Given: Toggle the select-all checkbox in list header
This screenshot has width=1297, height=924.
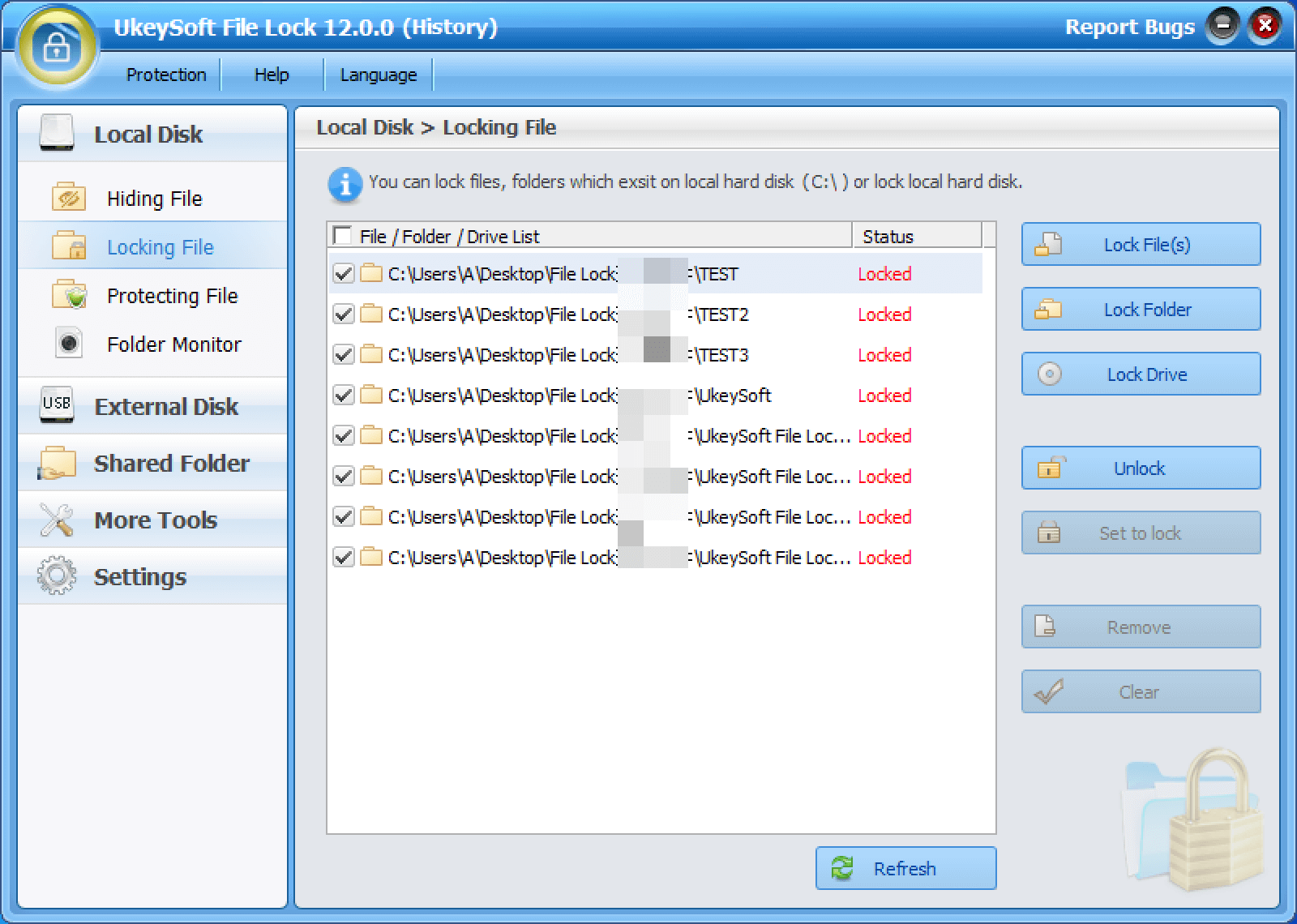Looking at the screenshot, I should click(343, 236).
